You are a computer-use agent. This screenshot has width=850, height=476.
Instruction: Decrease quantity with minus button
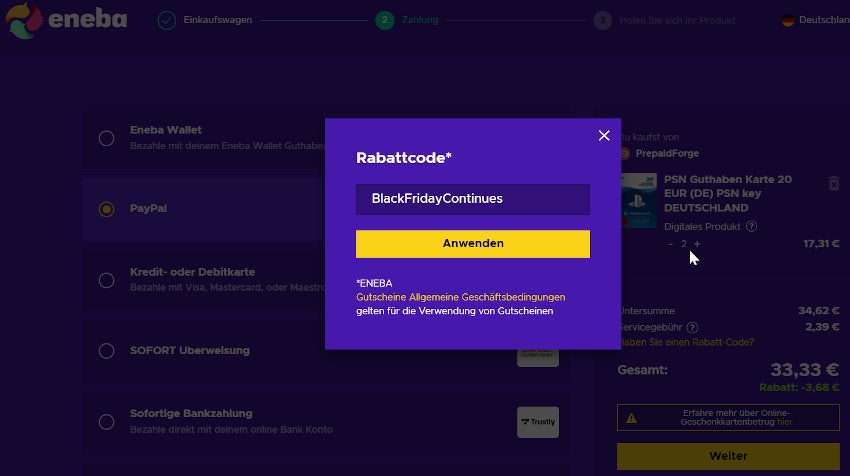point(671,244)
